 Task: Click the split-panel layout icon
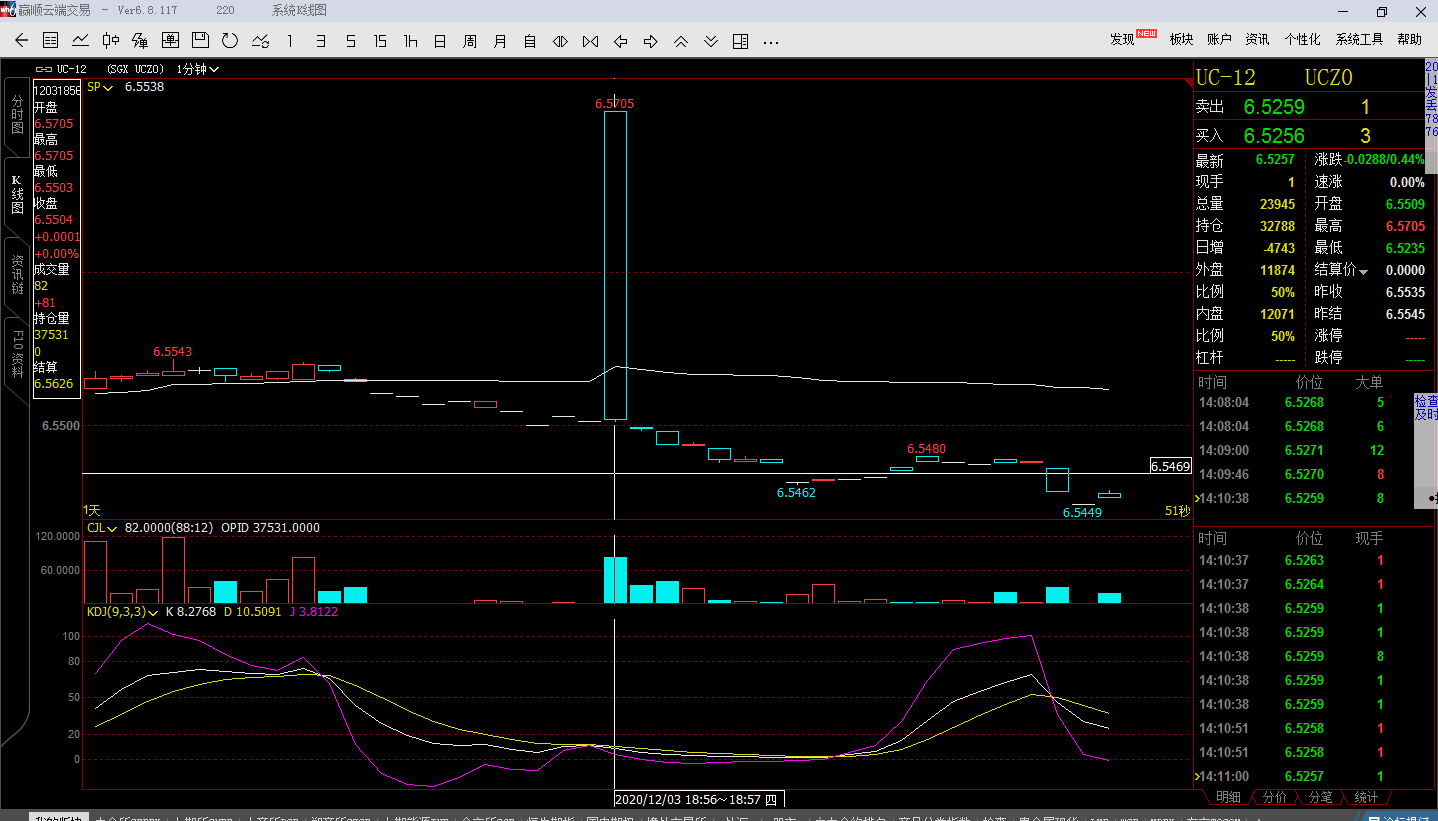[740, 41]
